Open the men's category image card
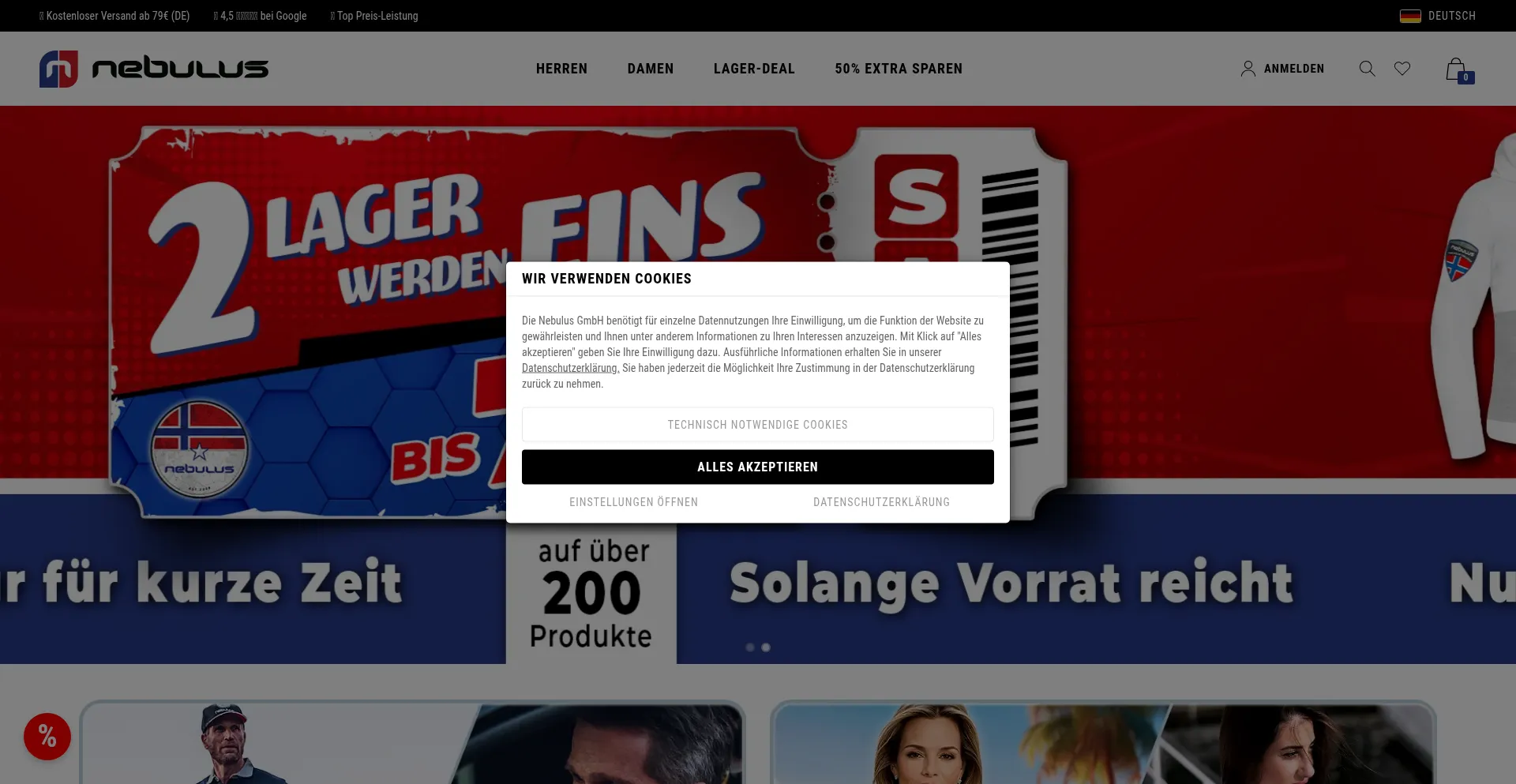1516x784 pixels. (412, 742)
